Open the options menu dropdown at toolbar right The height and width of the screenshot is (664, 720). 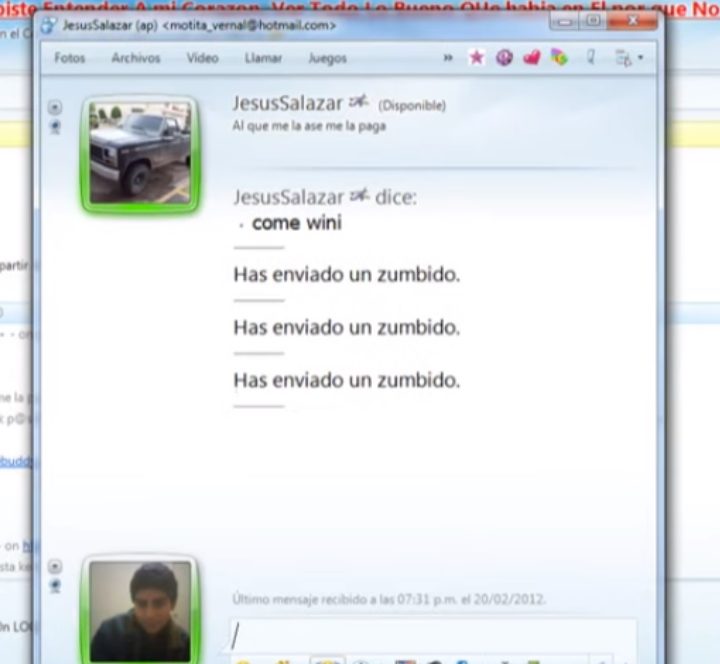630,58
